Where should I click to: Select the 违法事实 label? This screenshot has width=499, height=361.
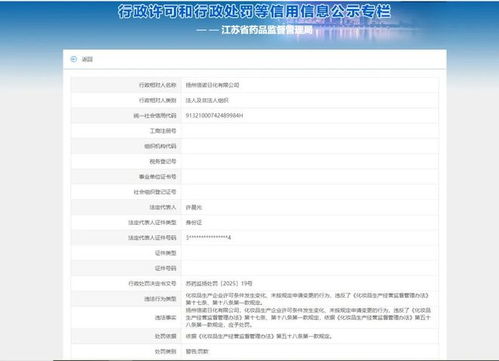coord(165,318)
